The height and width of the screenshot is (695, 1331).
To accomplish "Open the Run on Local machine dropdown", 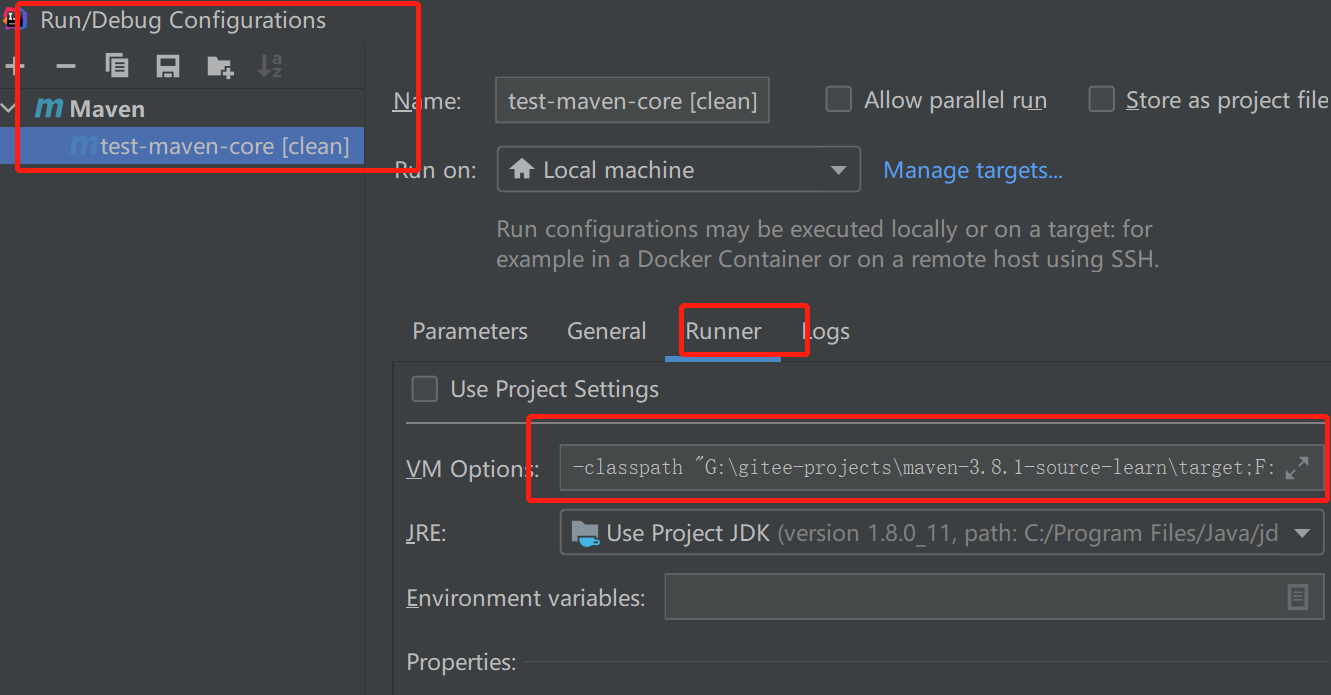I will click(679, 170).
